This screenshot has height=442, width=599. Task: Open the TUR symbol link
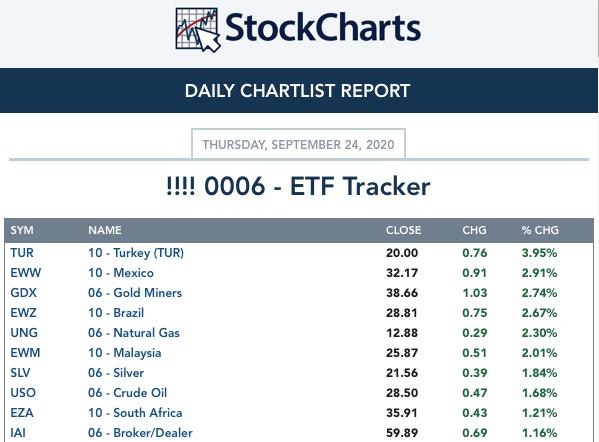22,253
